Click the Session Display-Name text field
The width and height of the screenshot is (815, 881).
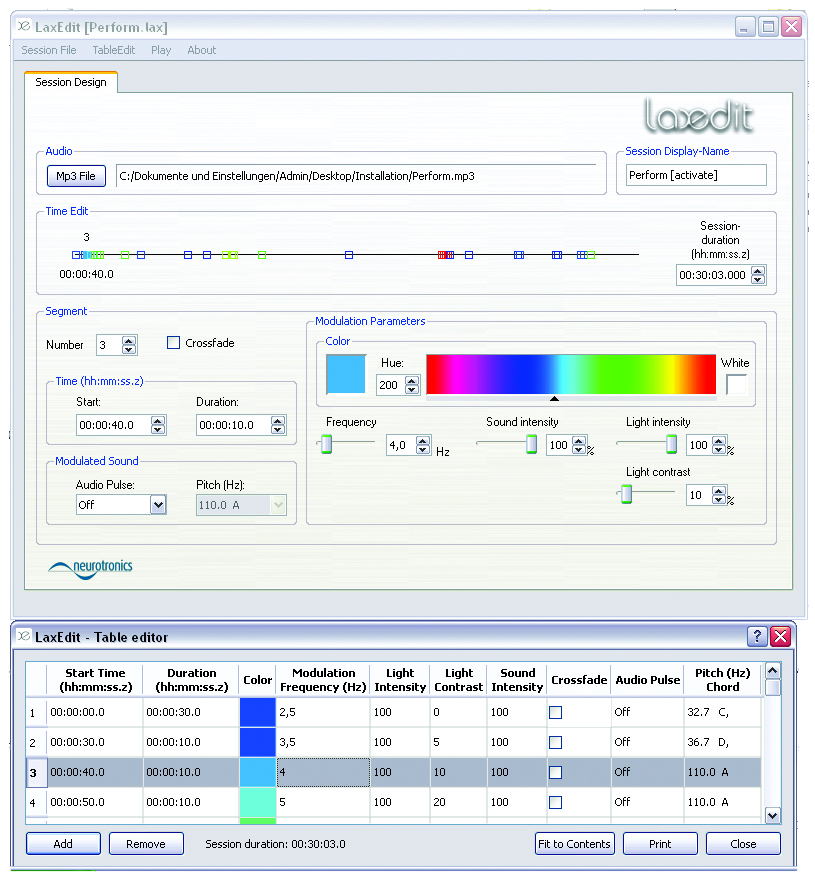point(696,175)
